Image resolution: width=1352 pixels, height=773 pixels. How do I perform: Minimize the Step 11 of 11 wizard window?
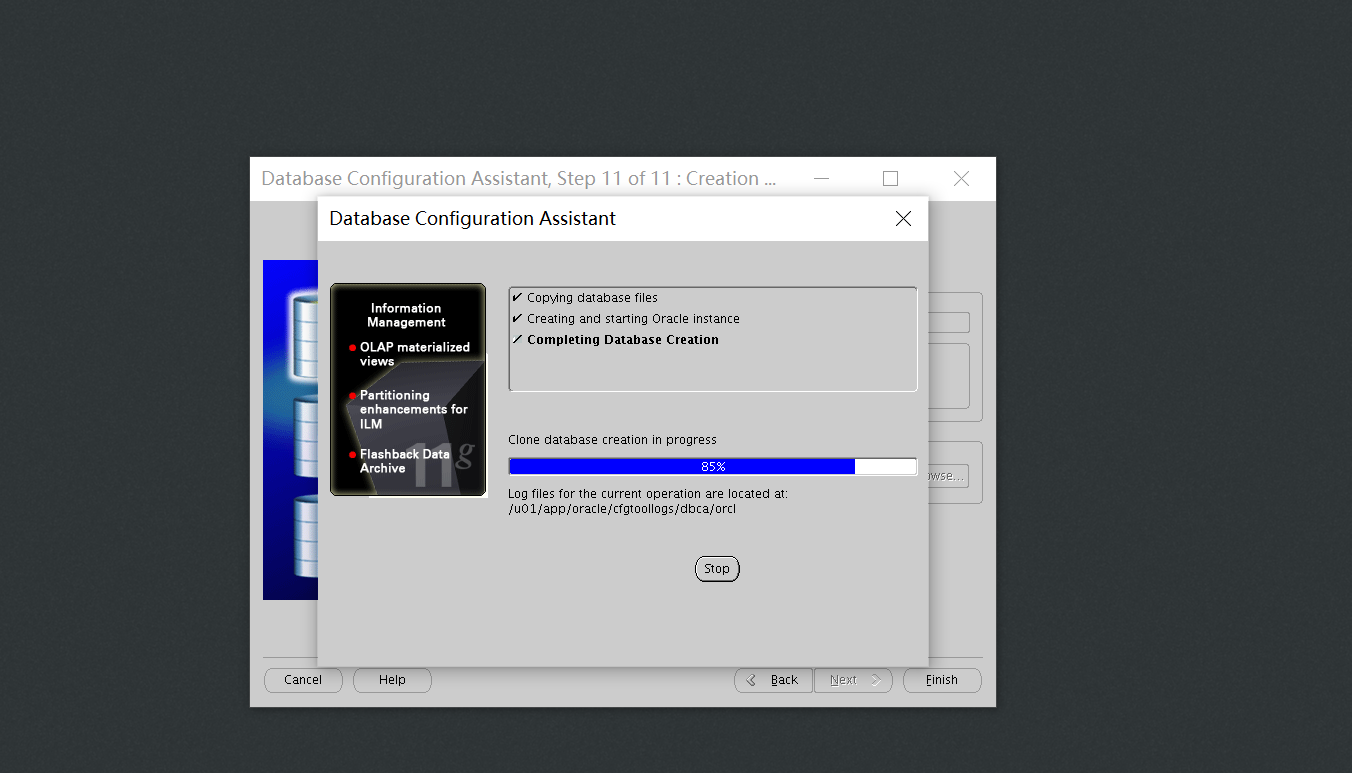pos(821,178)
